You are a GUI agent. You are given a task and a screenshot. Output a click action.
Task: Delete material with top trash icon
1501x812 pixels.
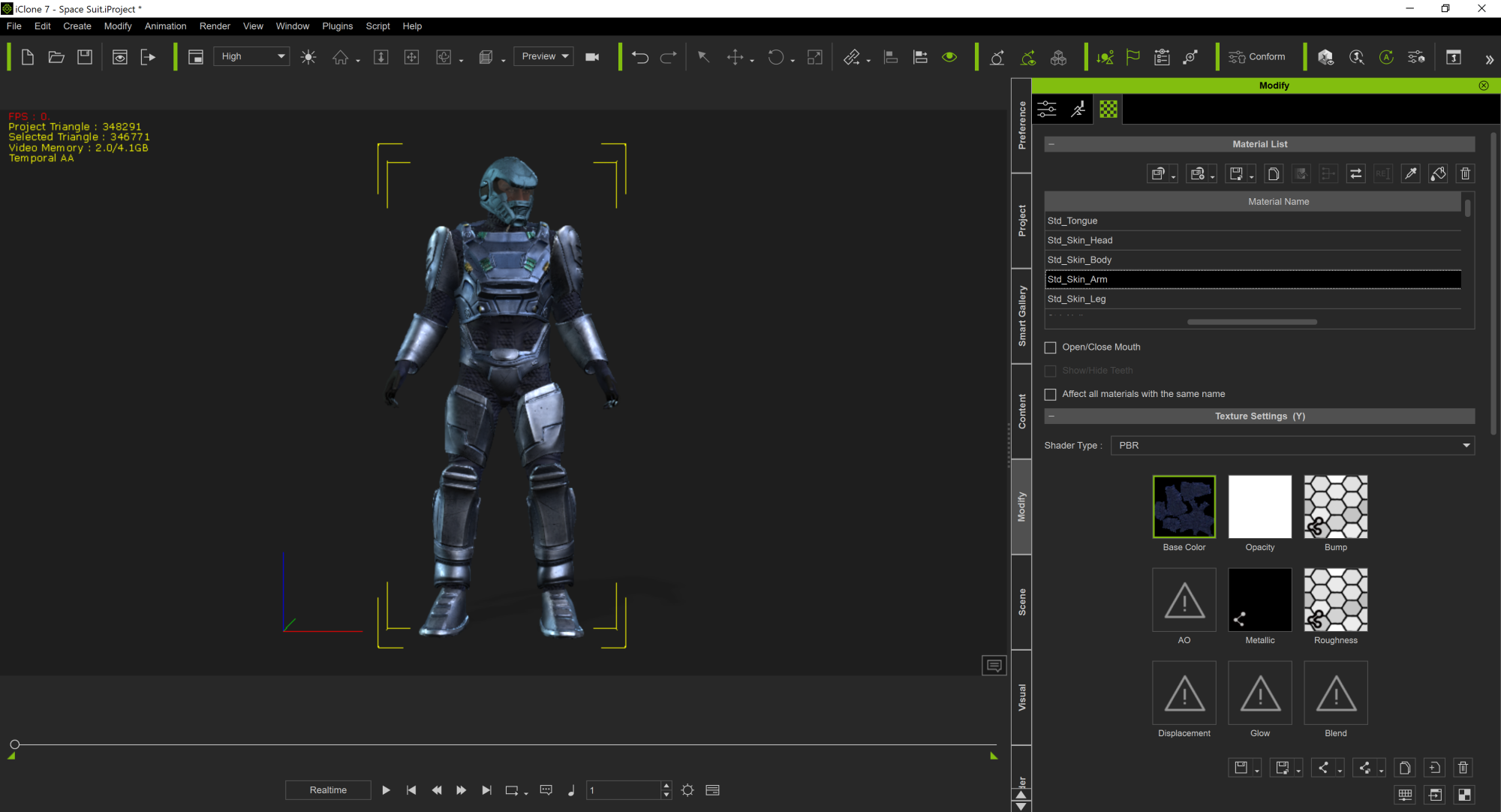click(x=1465, y=174)
